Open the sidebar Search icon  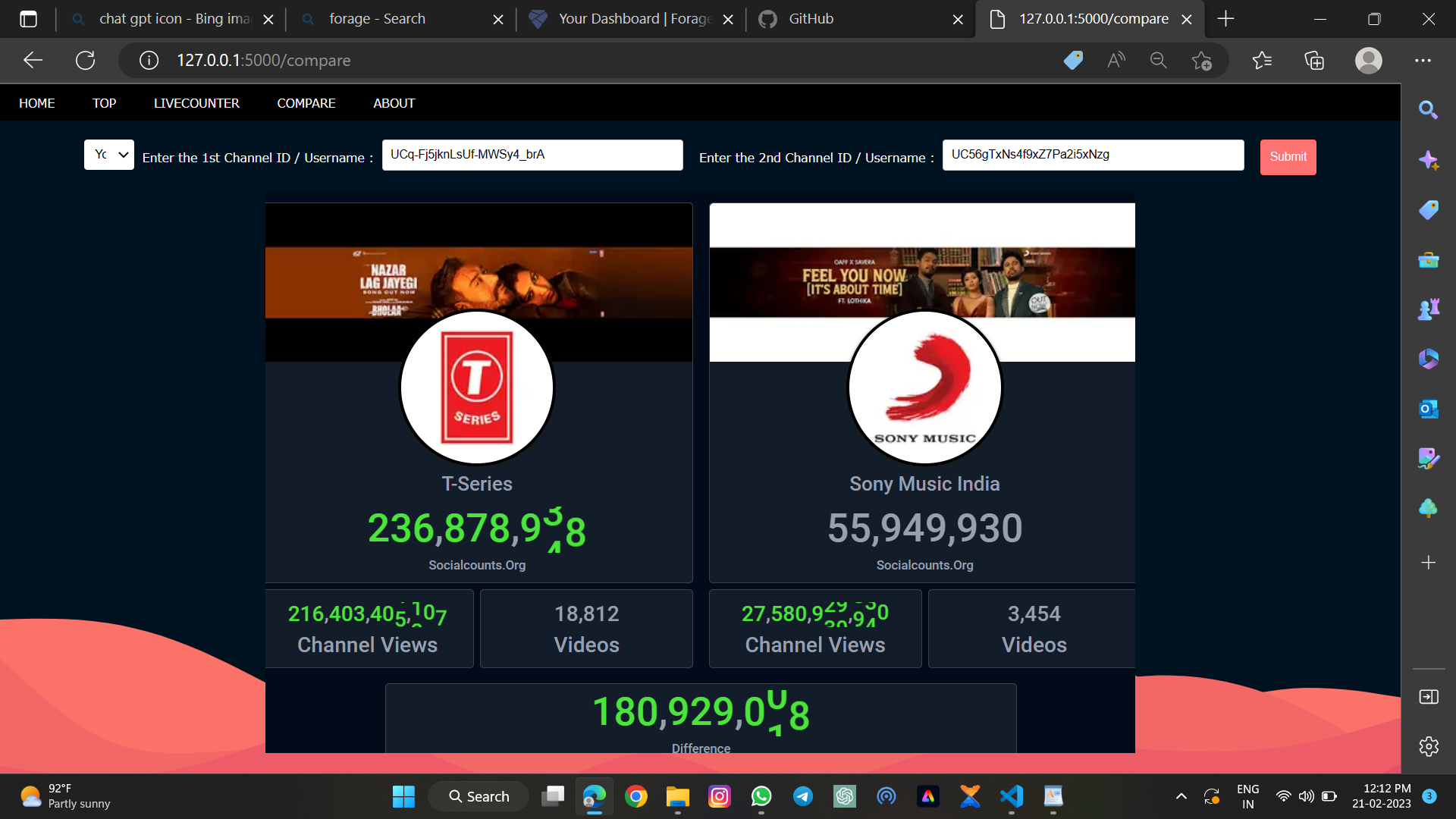1428,110
